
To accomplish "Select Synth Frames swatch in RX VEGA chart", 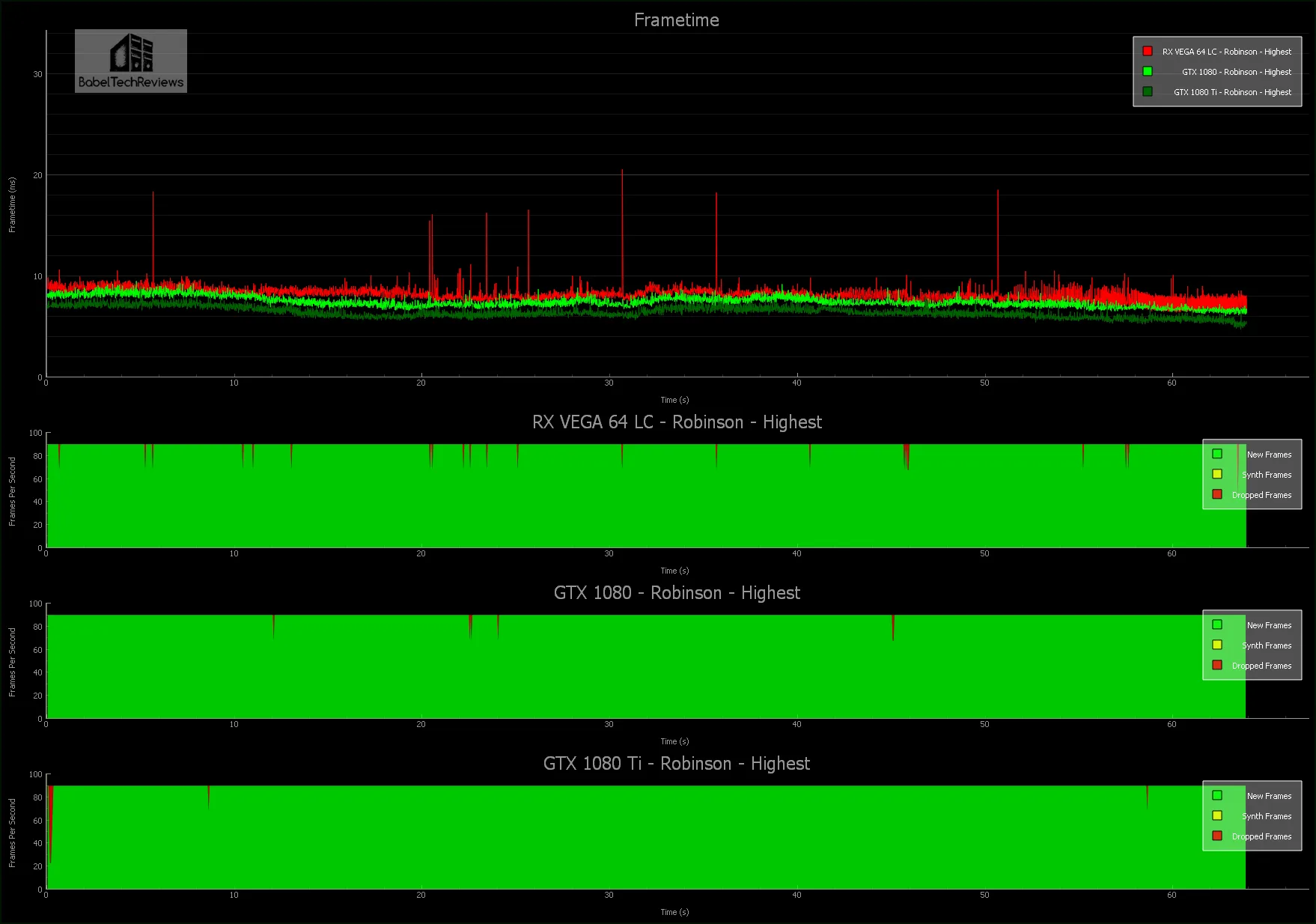I will point(1217,475).
